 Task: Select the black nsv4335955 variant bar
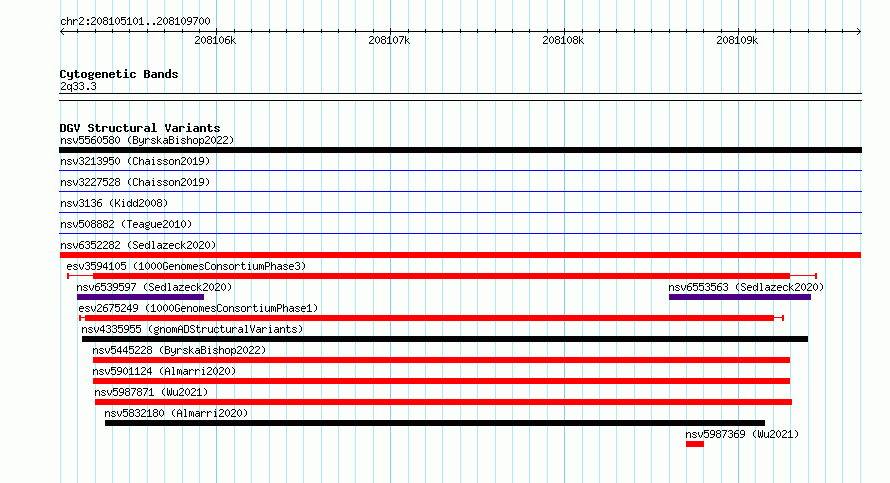(x=445, y=339)
